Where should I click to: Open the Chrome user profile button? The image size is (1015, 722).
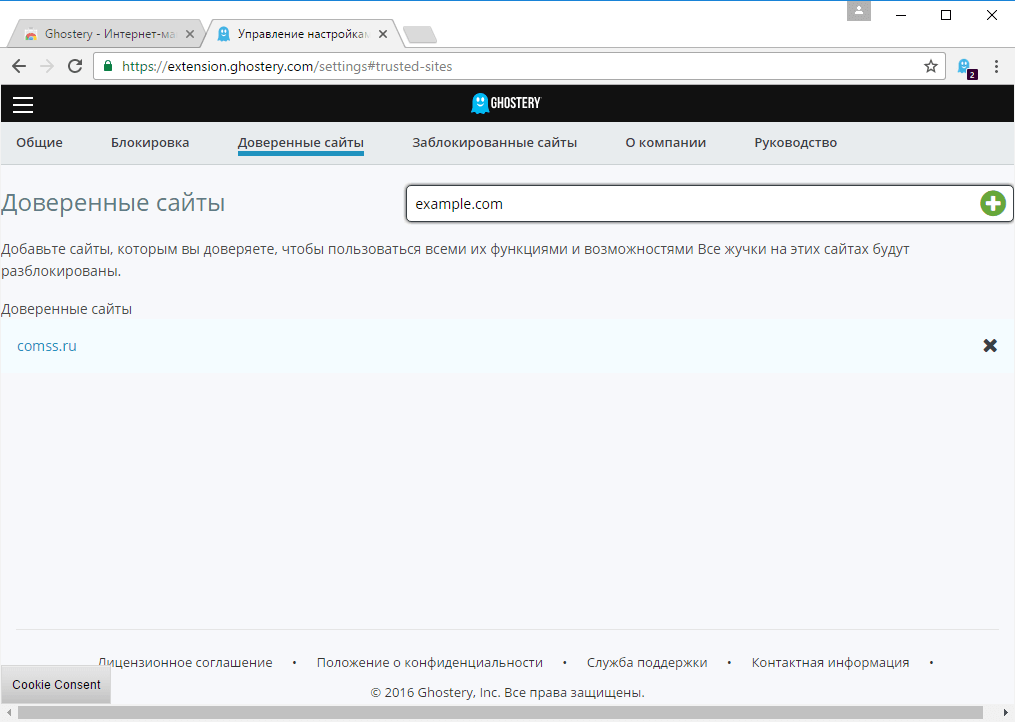858,11
